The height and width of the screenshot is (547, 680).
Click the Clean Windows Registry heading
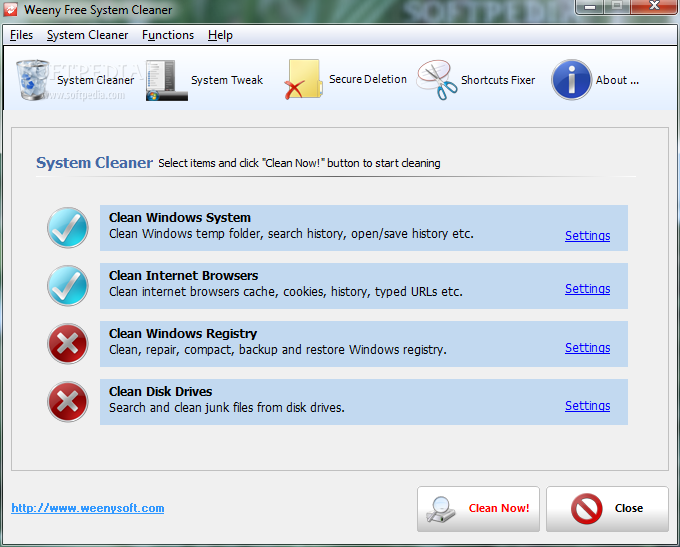[183, 334]
